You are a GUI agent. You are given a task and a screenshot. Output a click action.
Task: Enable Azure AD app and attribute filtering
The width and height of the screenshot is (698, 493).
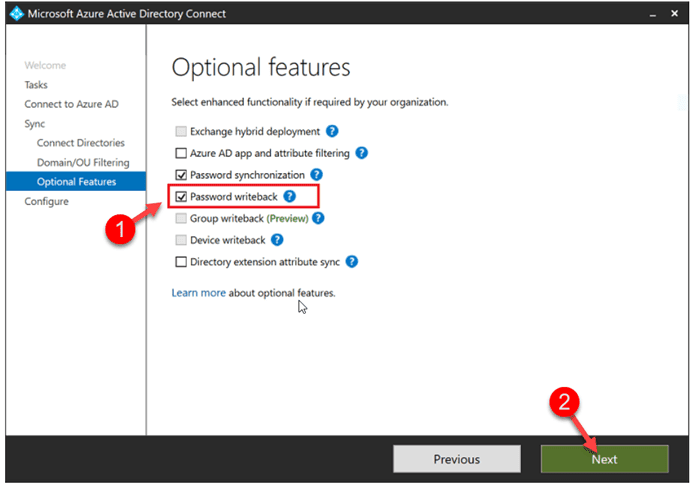pos(181,153)
